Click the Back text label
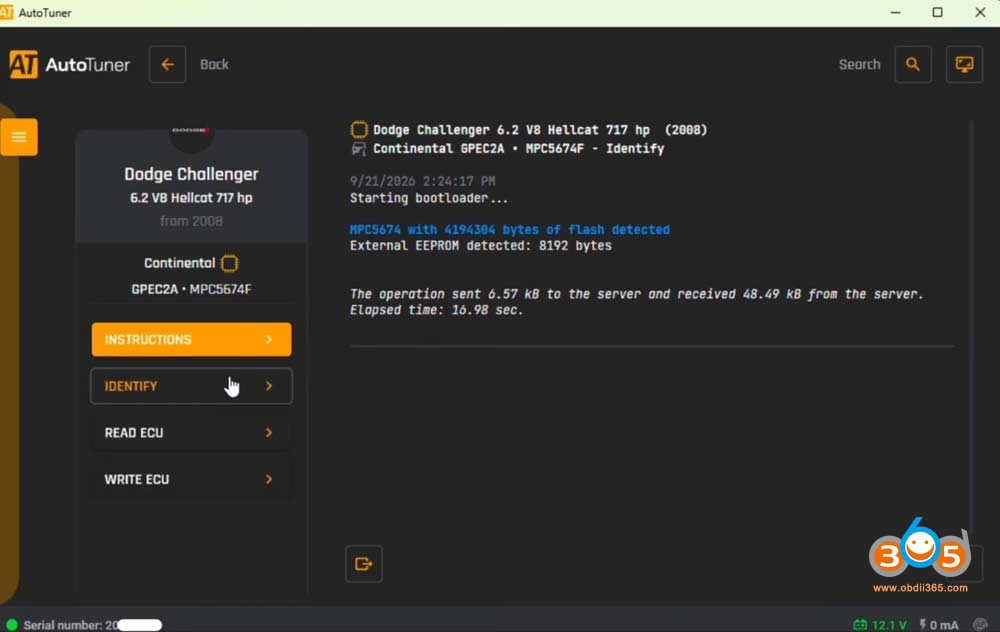 (214, 64)
